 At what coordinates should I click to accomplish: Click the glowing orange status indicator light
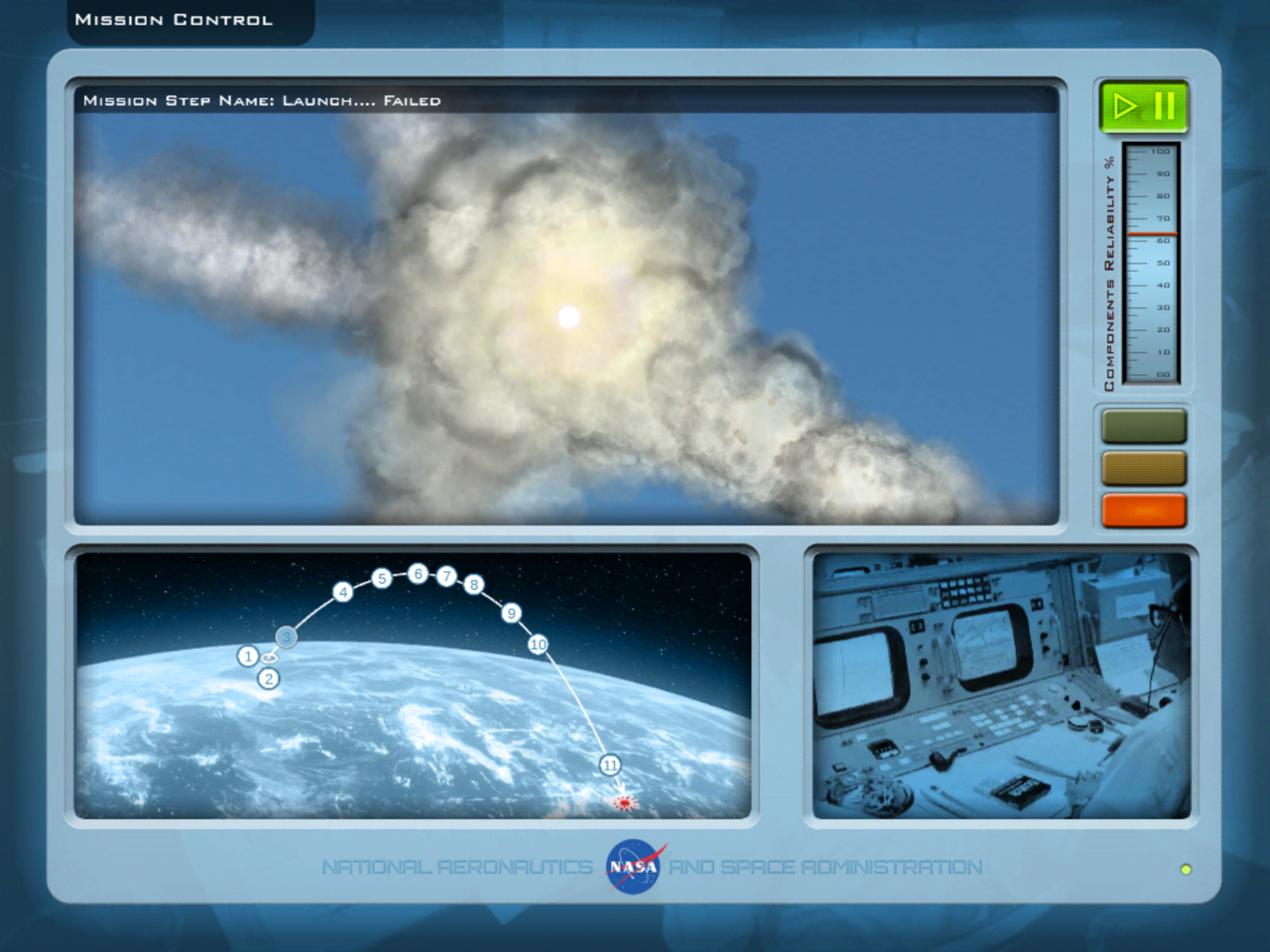[x=1144, y=511]
